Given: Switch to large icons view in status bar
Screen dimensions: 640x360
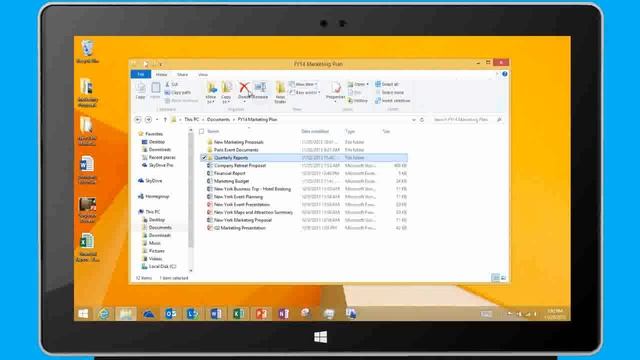Looking at the screenshot, I should (x=503, y=278).
